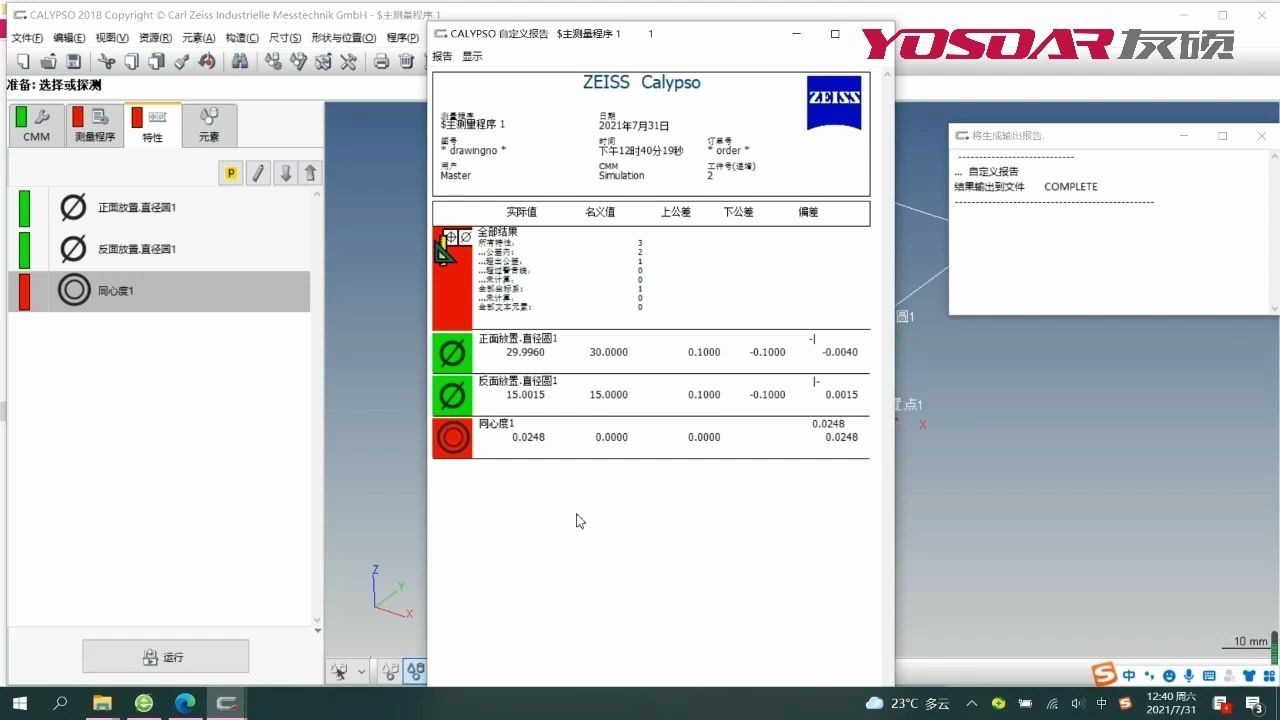The image size is (1280, 720).
Task: Click 同心度1 actual value 0.0248 in the 实际值 column
Action: pos(528,437)
